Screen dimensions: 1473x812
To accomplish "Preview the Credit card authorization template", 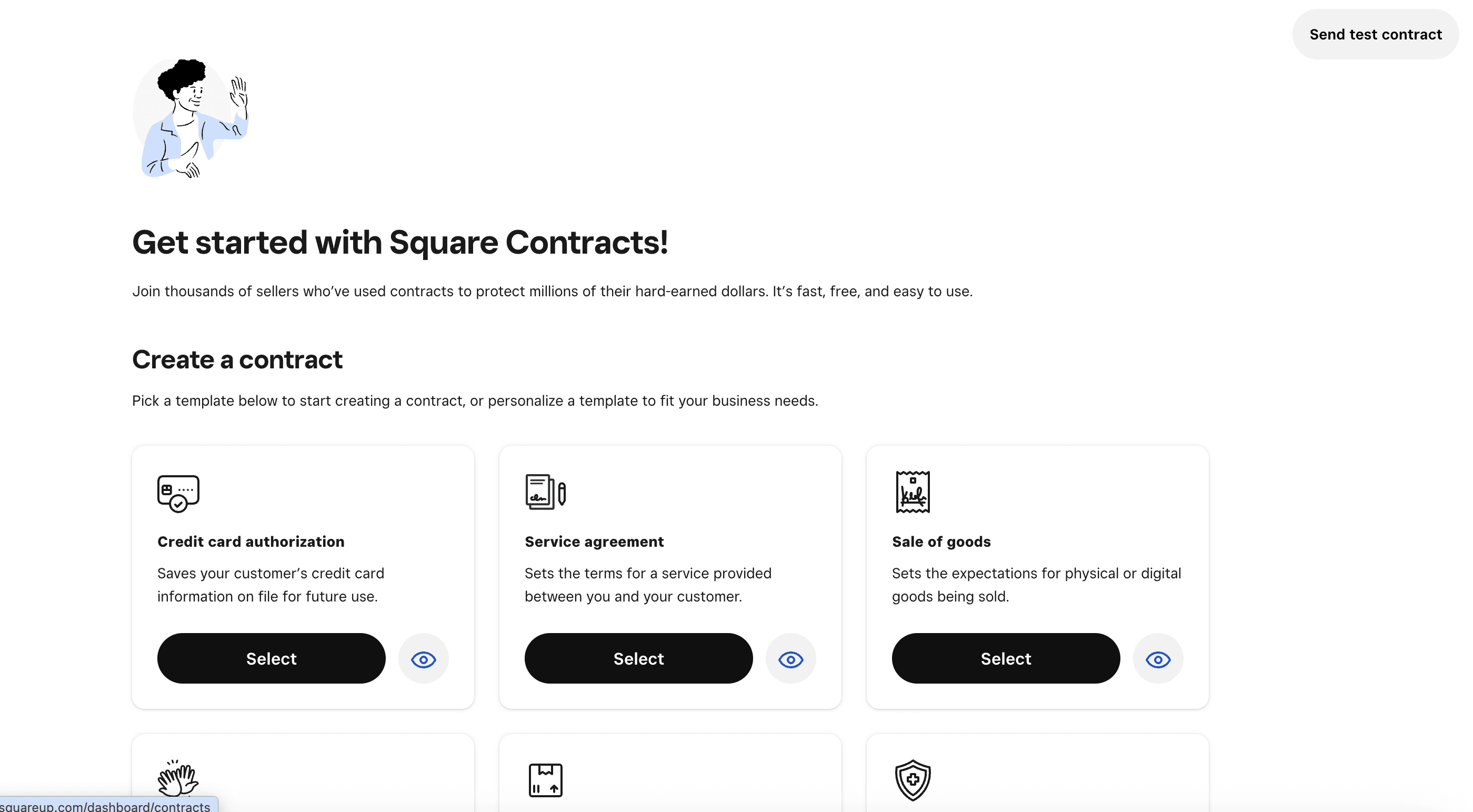I will [423, 659].
